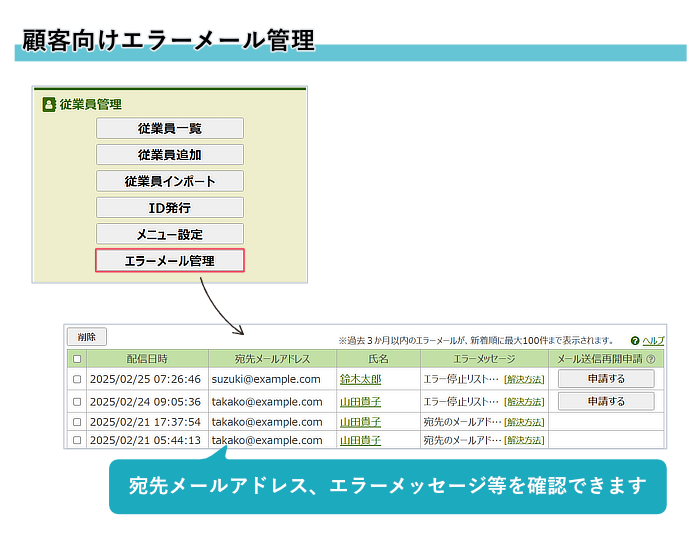Click 申請する for suzuki@example.com

tap(606, 379)
